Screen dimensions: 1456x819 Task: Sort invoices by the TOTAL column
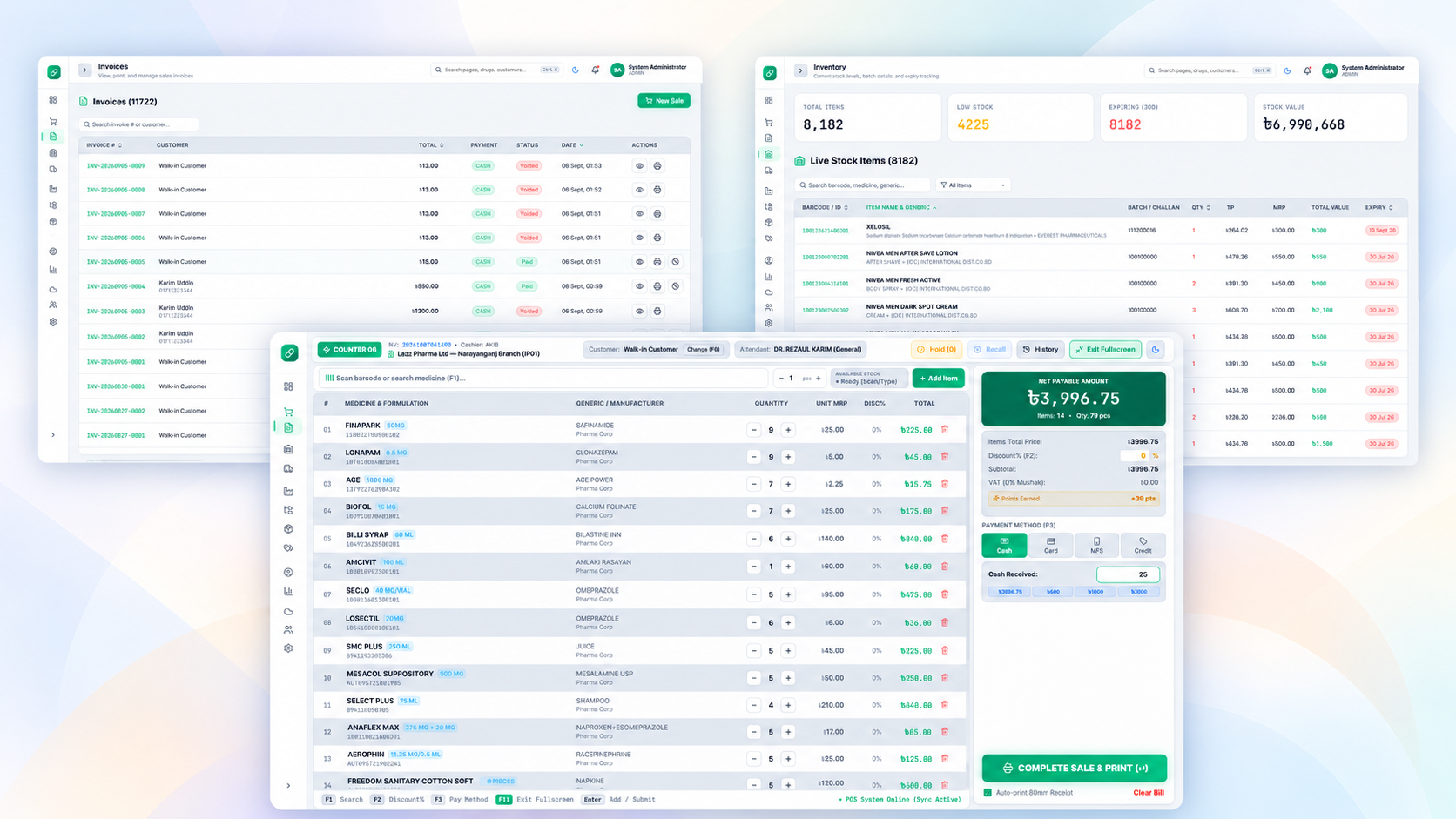pyautogui.click(x=432, y=145)
